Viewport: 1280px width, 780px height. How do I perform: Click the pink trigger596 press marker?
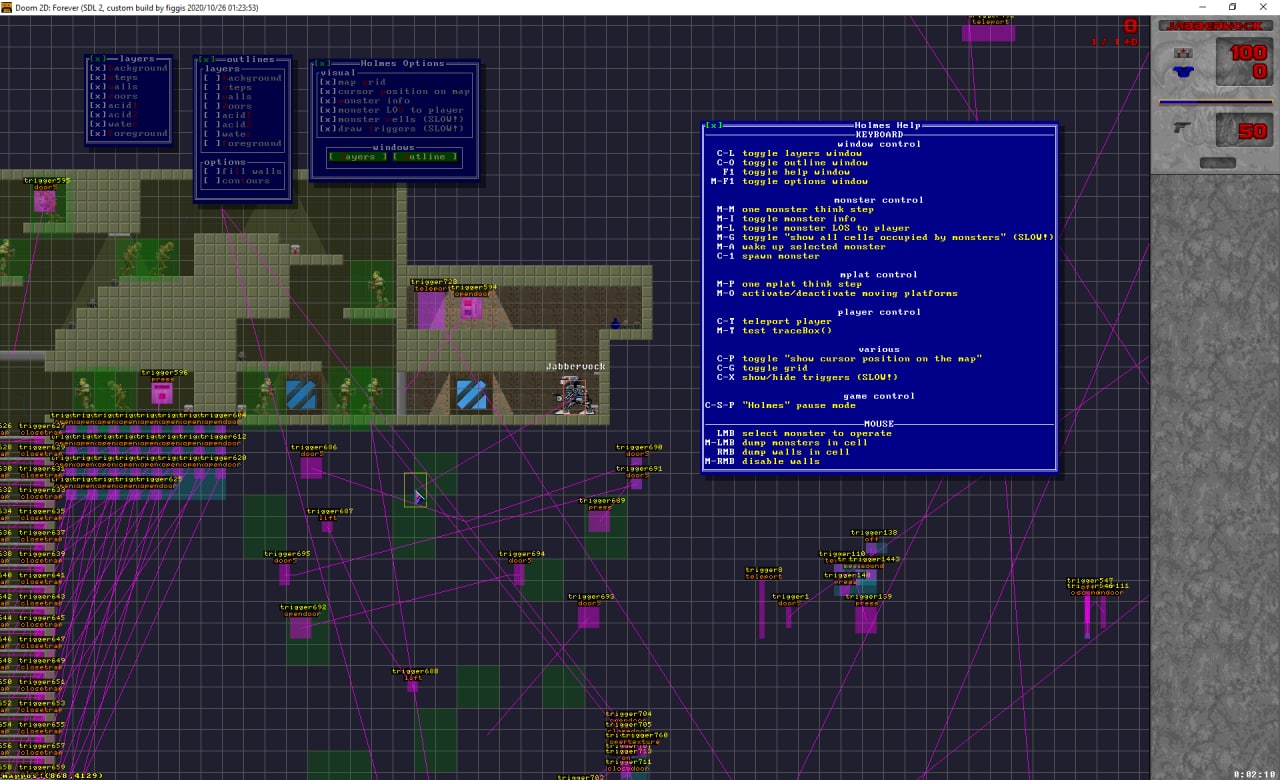coord(161,392)
